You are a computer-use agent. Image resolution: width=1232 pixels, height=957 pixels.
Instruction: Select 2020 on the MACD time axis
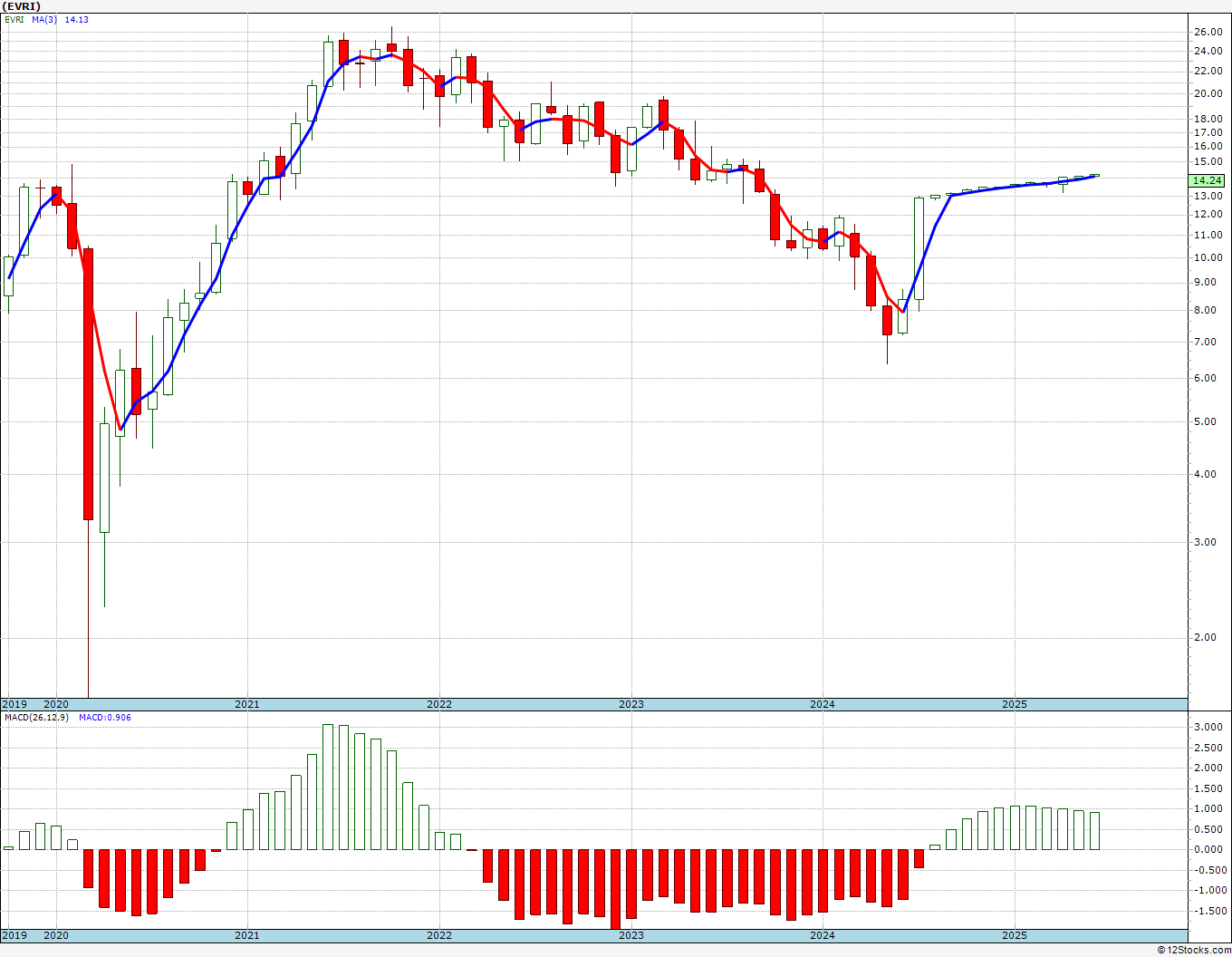[x=56, y=935]
